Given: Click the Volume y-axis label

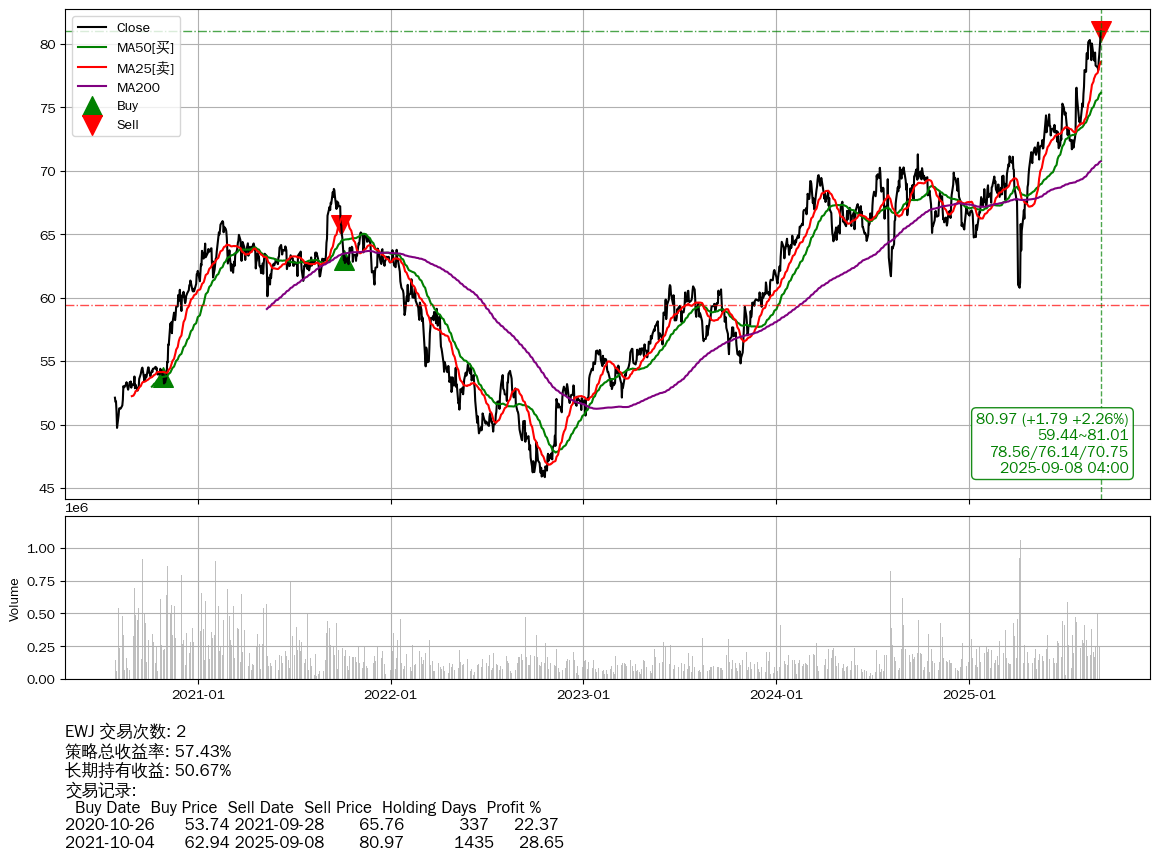Looking at the screenshot, I should coord(14,599).
